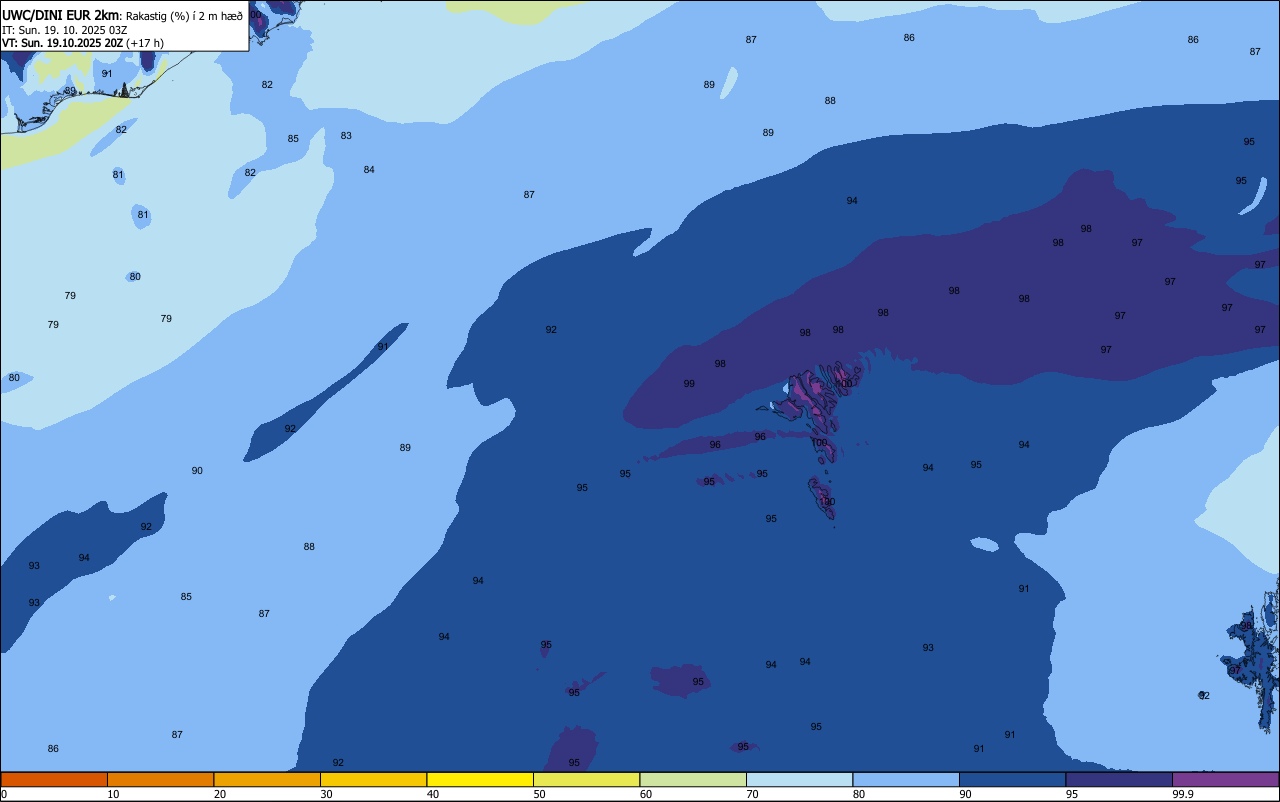This screenshot has width=1280, height=802.
Task: Click the 90–95 dark blue legend swatch
Action: coord(1012,779)
